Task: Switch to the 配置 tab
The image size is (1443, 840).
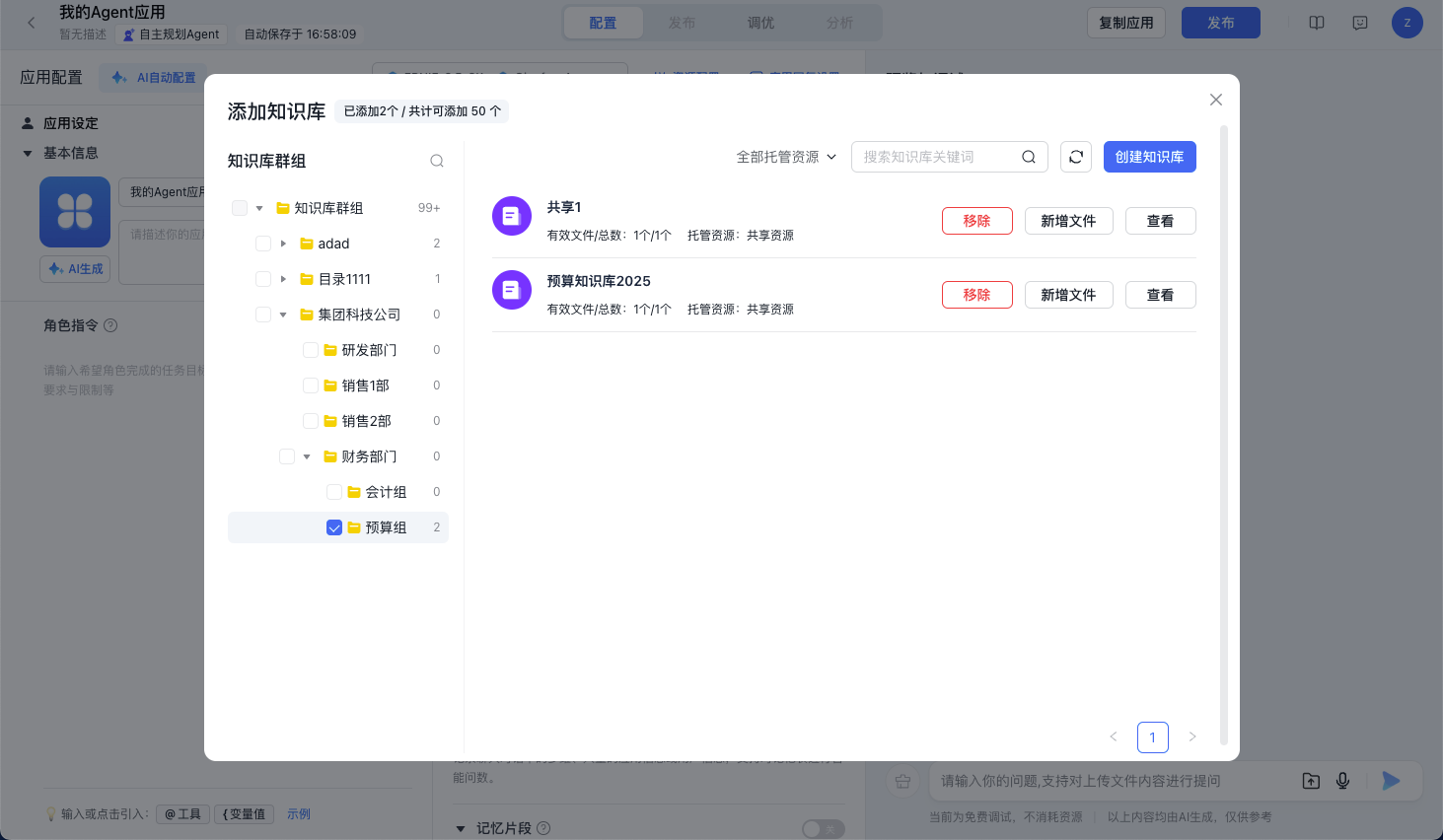Action: (x=603, y=23)
